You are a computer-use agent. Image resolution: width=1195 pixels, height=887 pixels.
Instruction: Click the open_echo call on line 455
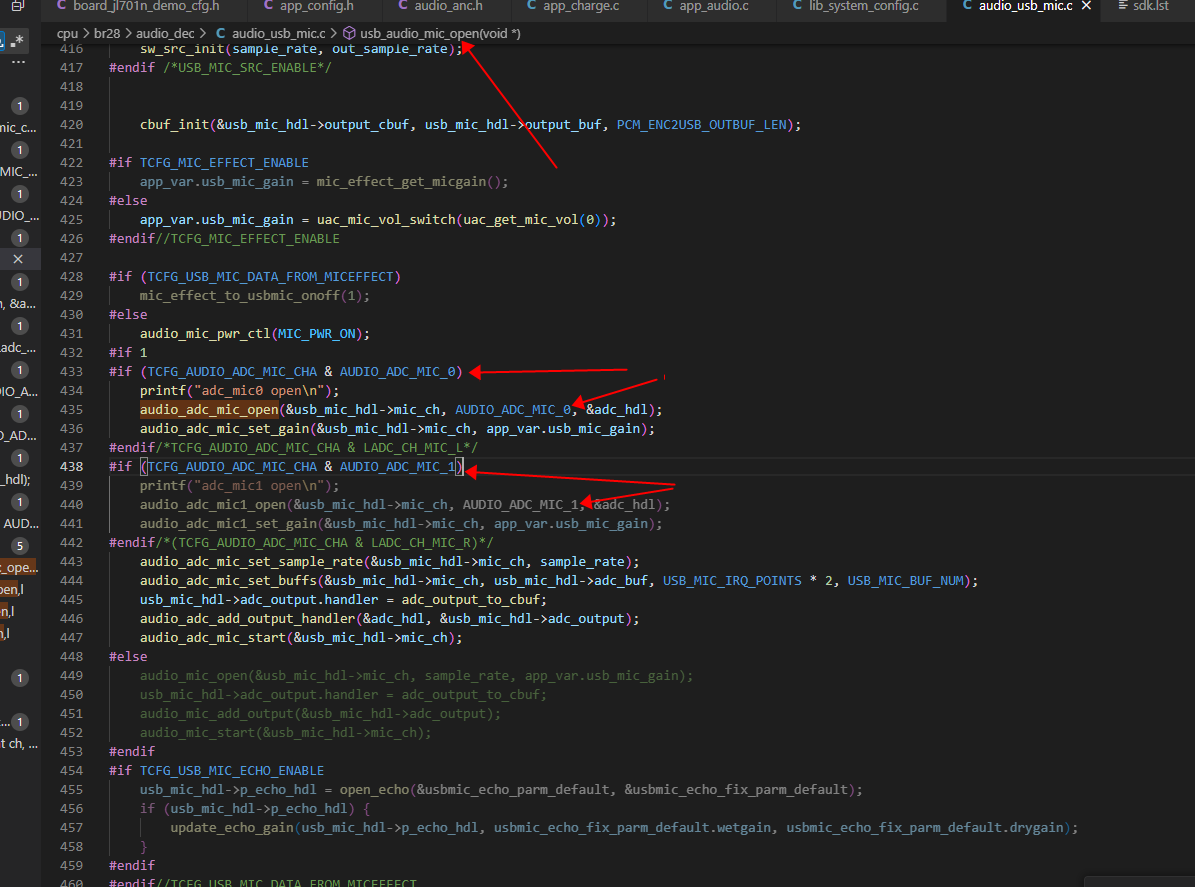pos(374,789)
